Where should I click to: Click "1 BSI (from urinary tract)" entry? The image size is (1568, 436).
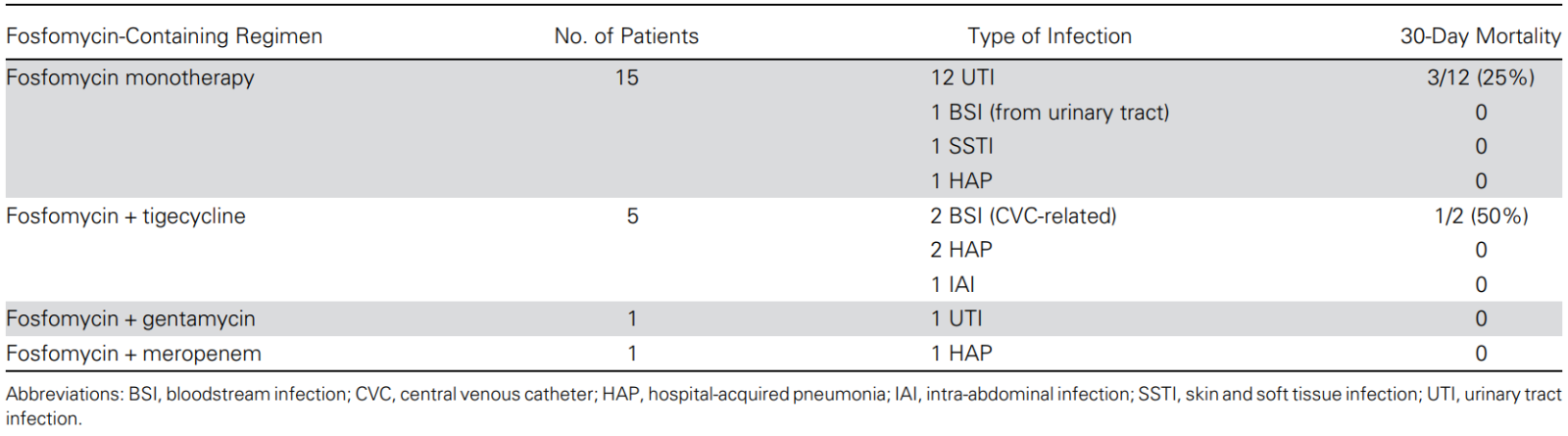[x=1050, y=113]
